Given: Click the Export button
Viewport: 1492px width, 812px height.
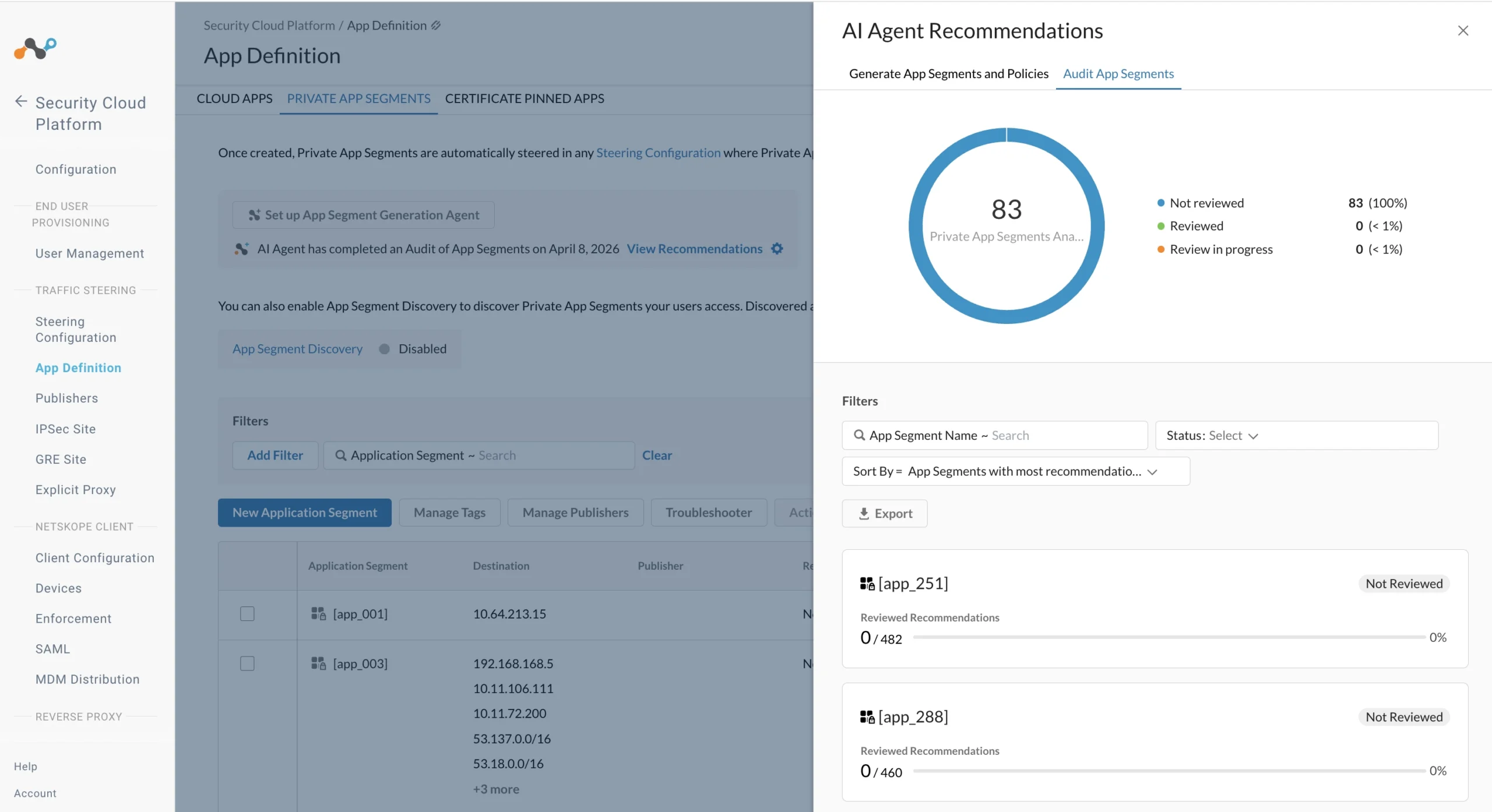Looking at the screenshot, I should pos(885,514).
